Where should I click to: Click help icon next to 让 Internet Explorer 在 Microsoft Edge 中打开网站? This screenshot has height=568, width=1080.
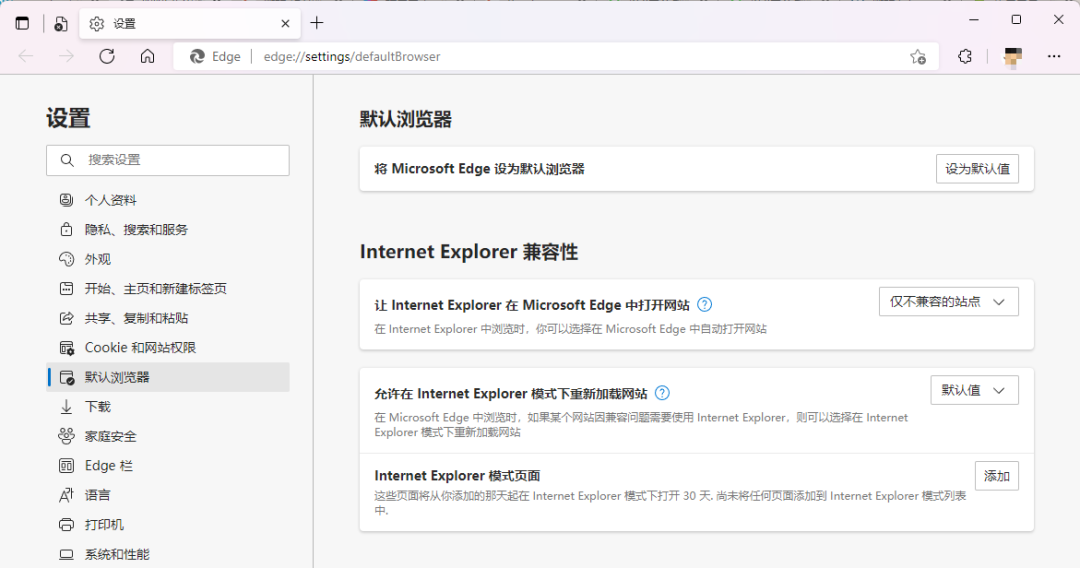coord(705,304)
